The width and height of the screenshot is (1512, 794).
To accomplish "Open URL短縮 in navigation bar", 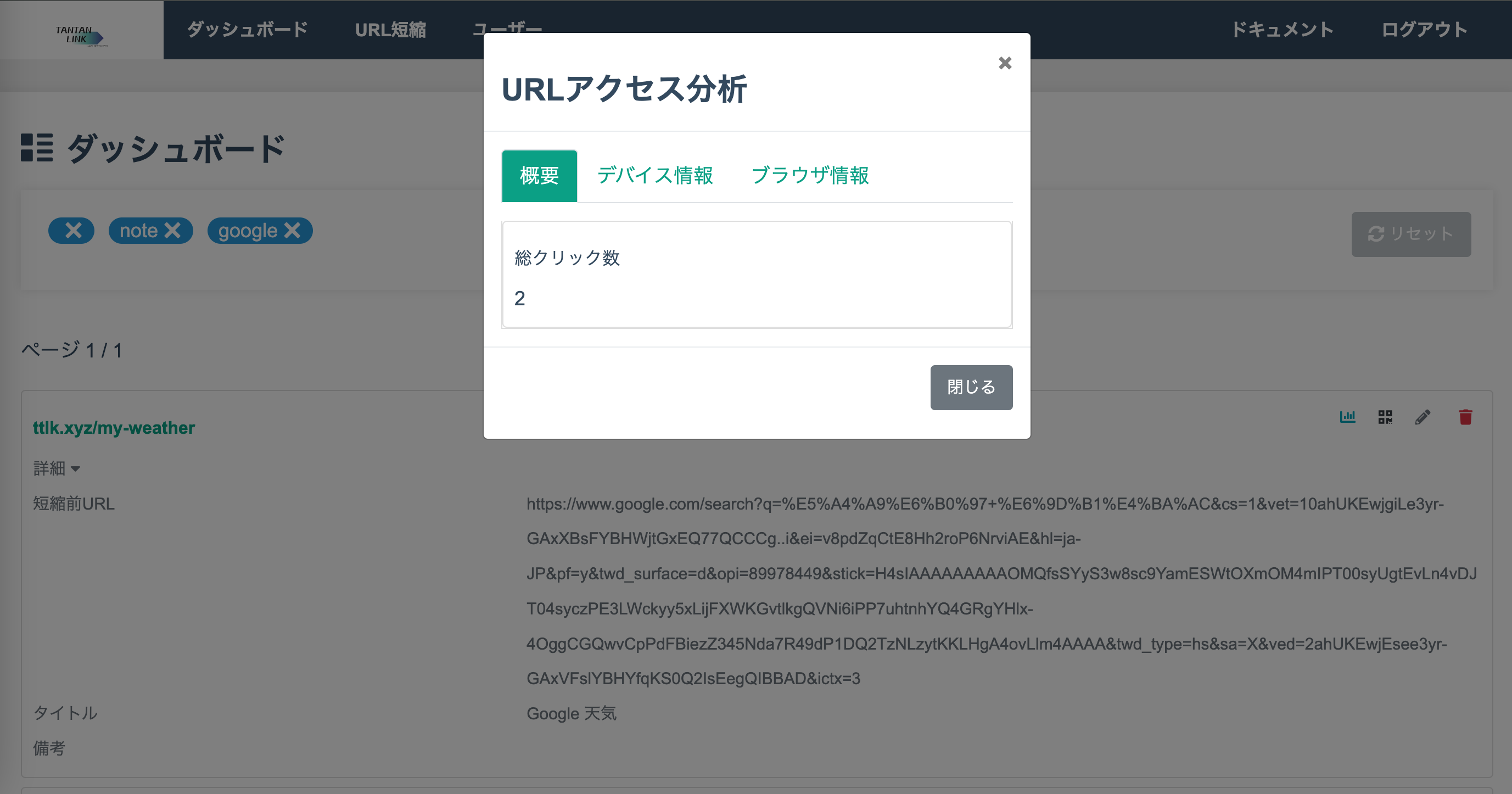I will click(390, 30).
